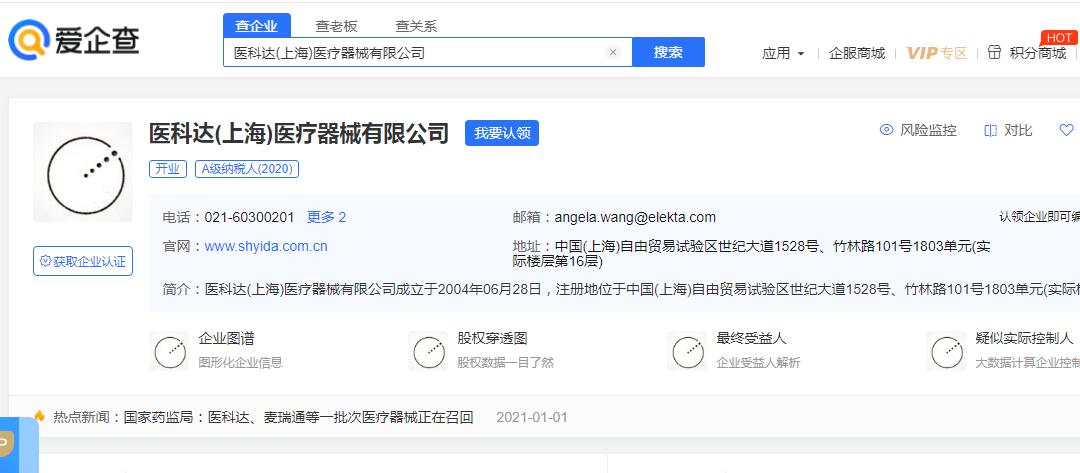1080x473 pixels.
Task: Expand 更多 2 phone numbers
Action: [x=326, y=218]
